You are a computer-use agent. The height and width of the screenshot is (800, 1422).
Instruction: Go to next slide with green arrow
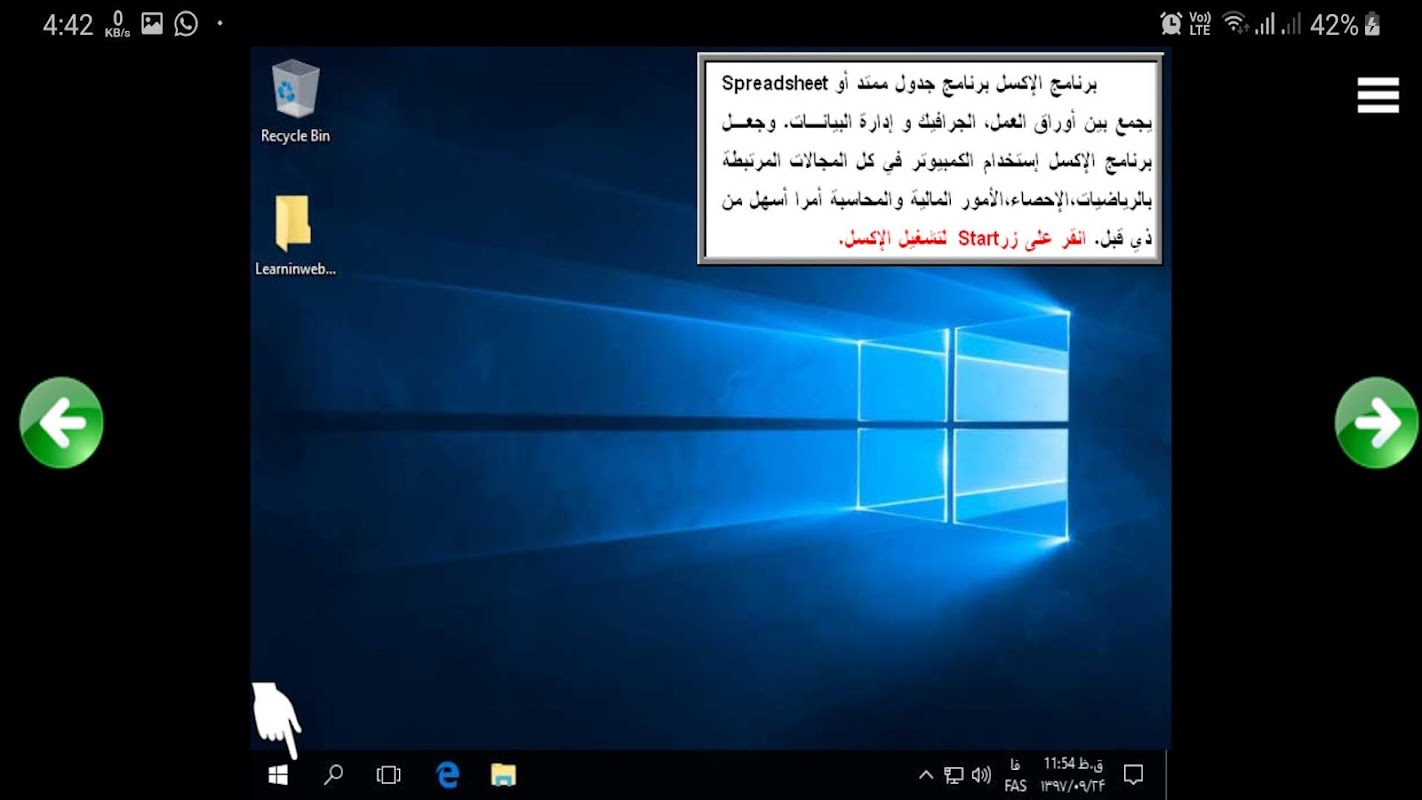(x=1377, y=423)
